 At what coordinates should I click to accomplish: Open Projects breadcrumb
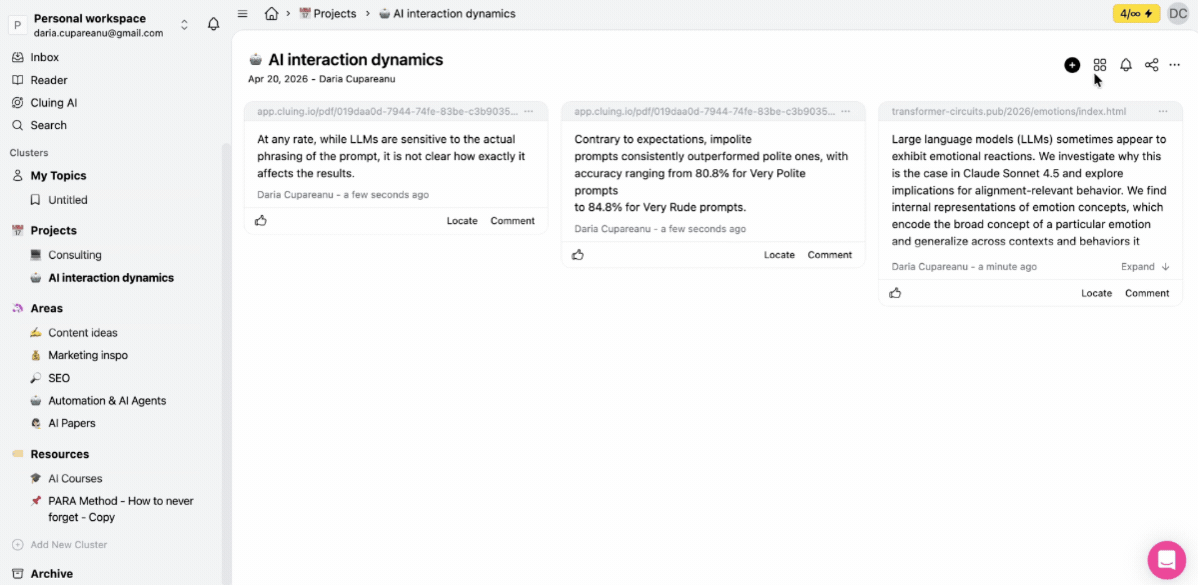(328, 14)
